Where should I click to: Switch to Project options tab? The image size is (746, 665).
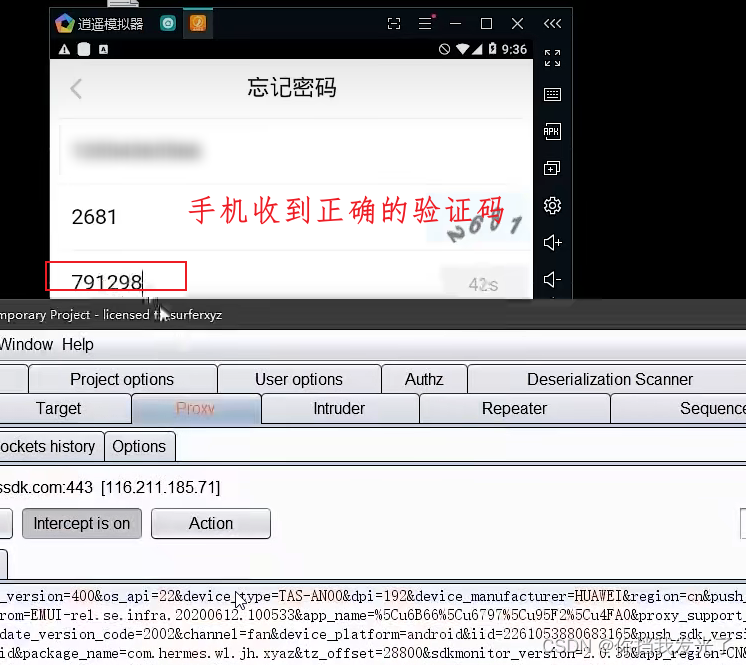coord(122,379)
